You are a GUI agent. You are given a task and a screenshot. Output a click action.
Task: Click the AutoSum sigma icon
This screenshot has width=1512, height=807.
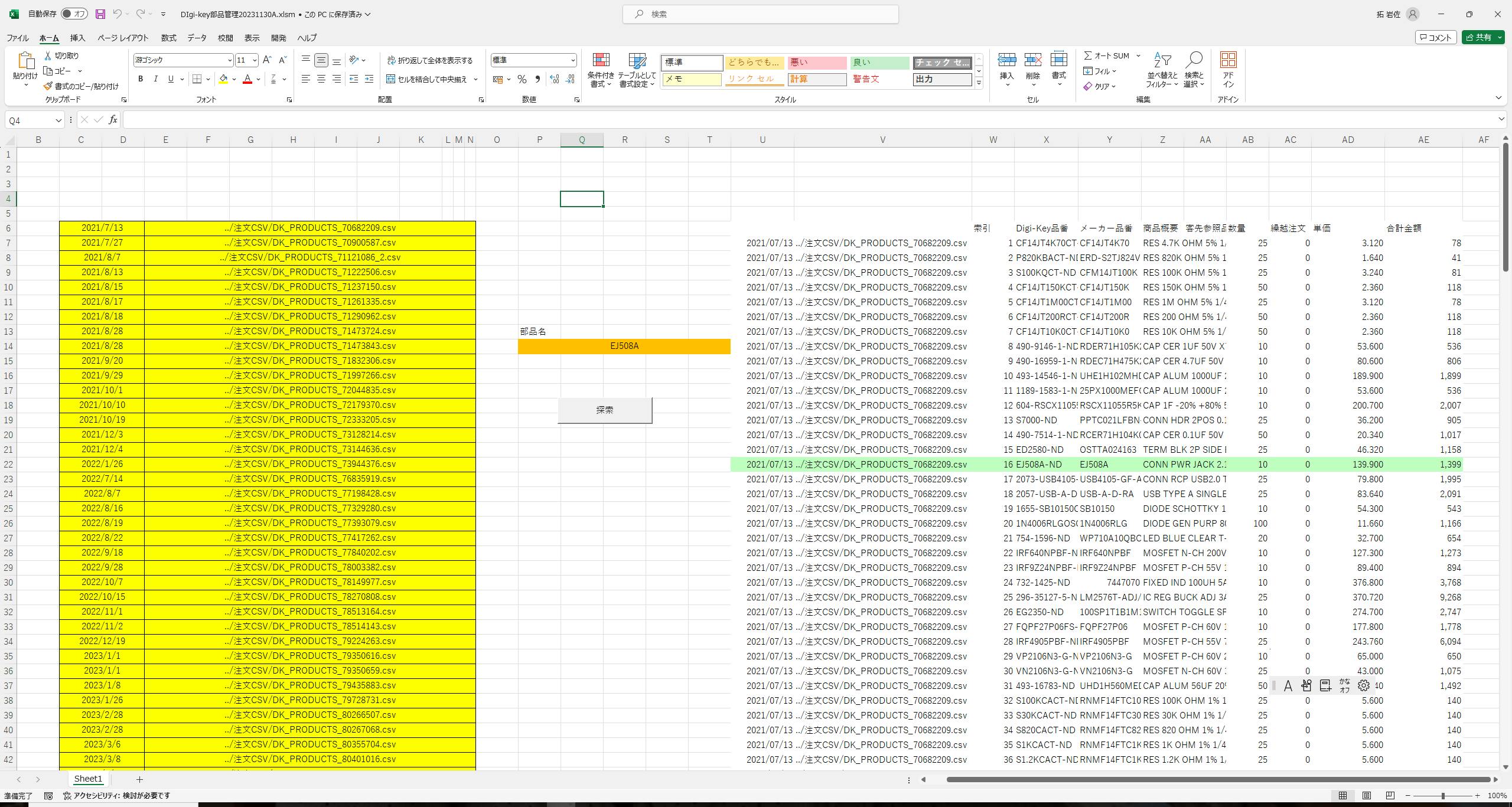click(x=1088, y=55)
